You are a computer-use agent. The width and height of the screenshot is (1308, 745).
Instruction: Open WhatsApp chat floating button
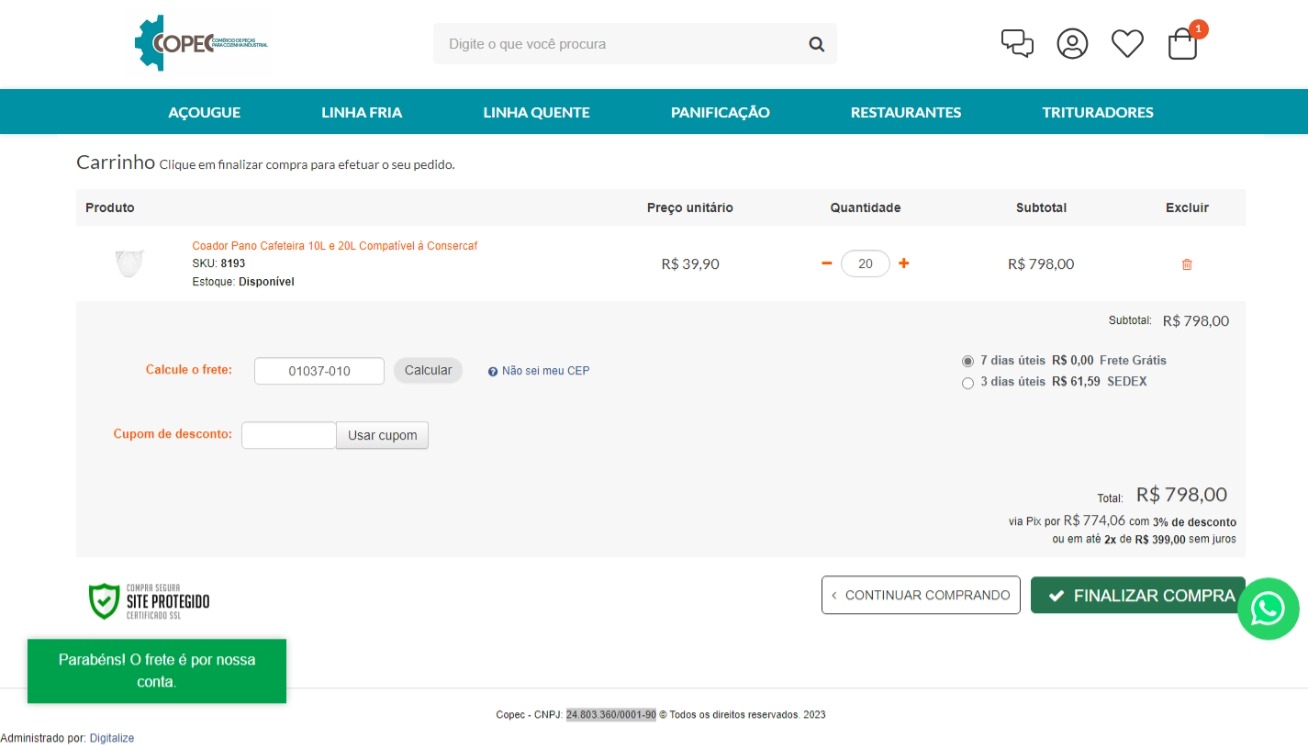click(x=1267, y=608)
